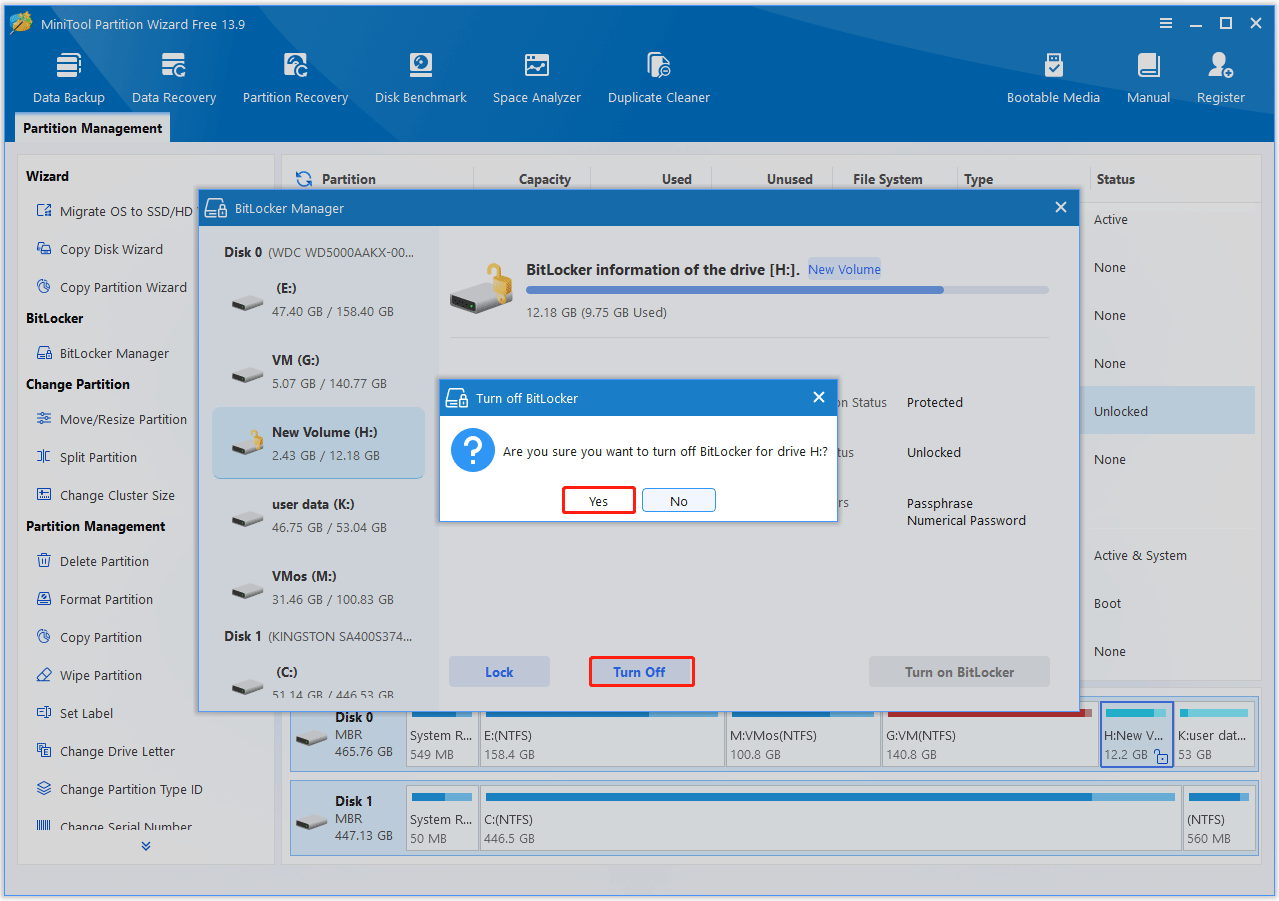Screen dimensions: 1279x901
Task: Click Active & System status cell
Action: pyautogui.click(x=1140, y=555)
